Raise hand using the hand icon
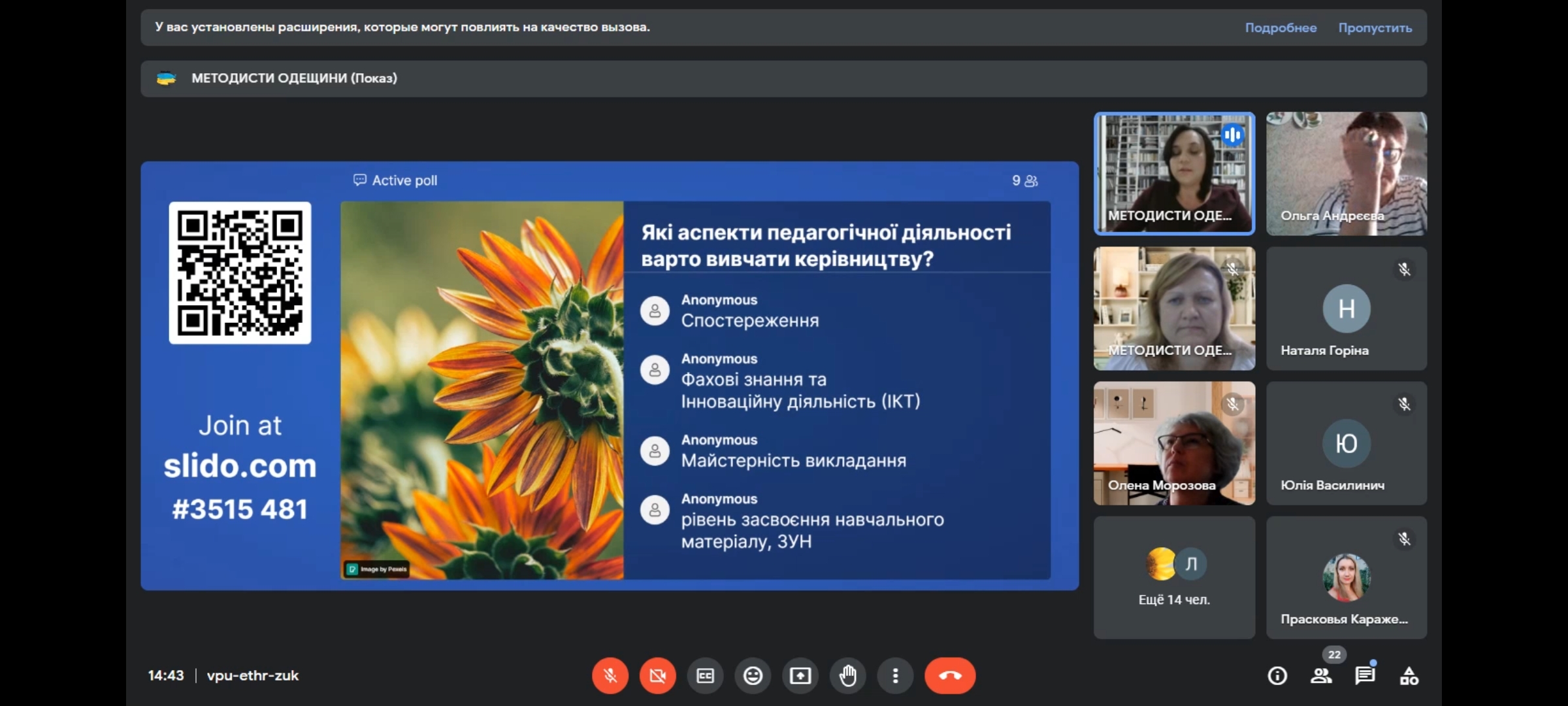Screen dimensions: 1568x706 click(x=848, y=675)
